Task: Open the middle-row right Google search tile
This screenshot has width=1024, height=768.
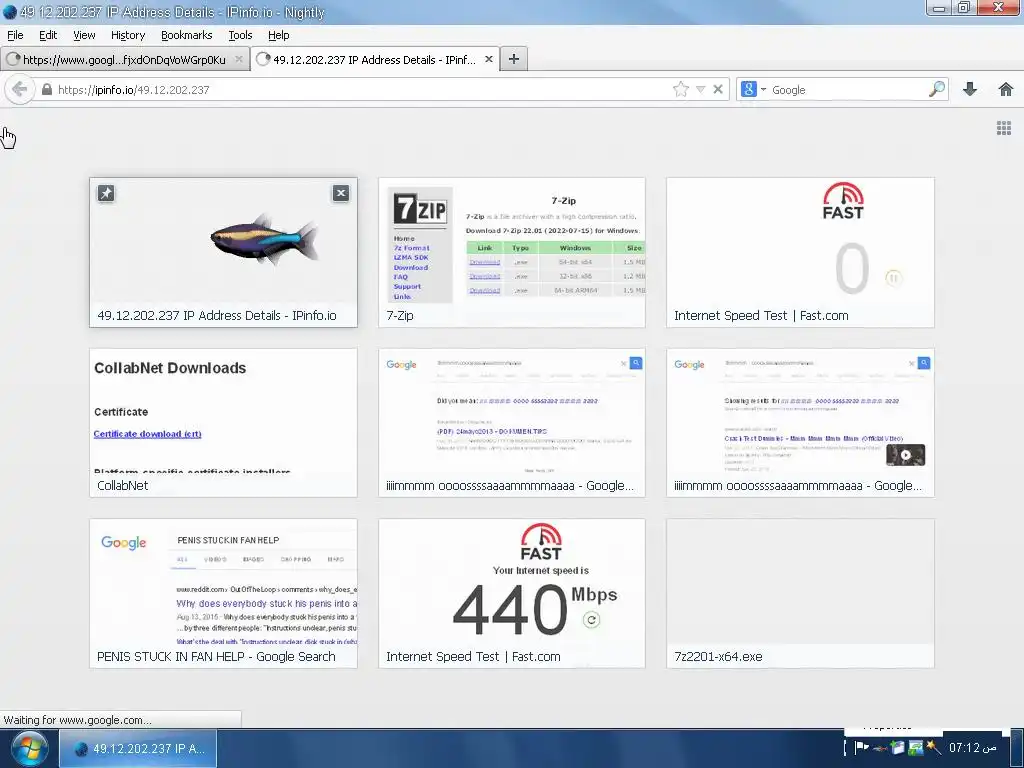Action: tap(800, 423)
